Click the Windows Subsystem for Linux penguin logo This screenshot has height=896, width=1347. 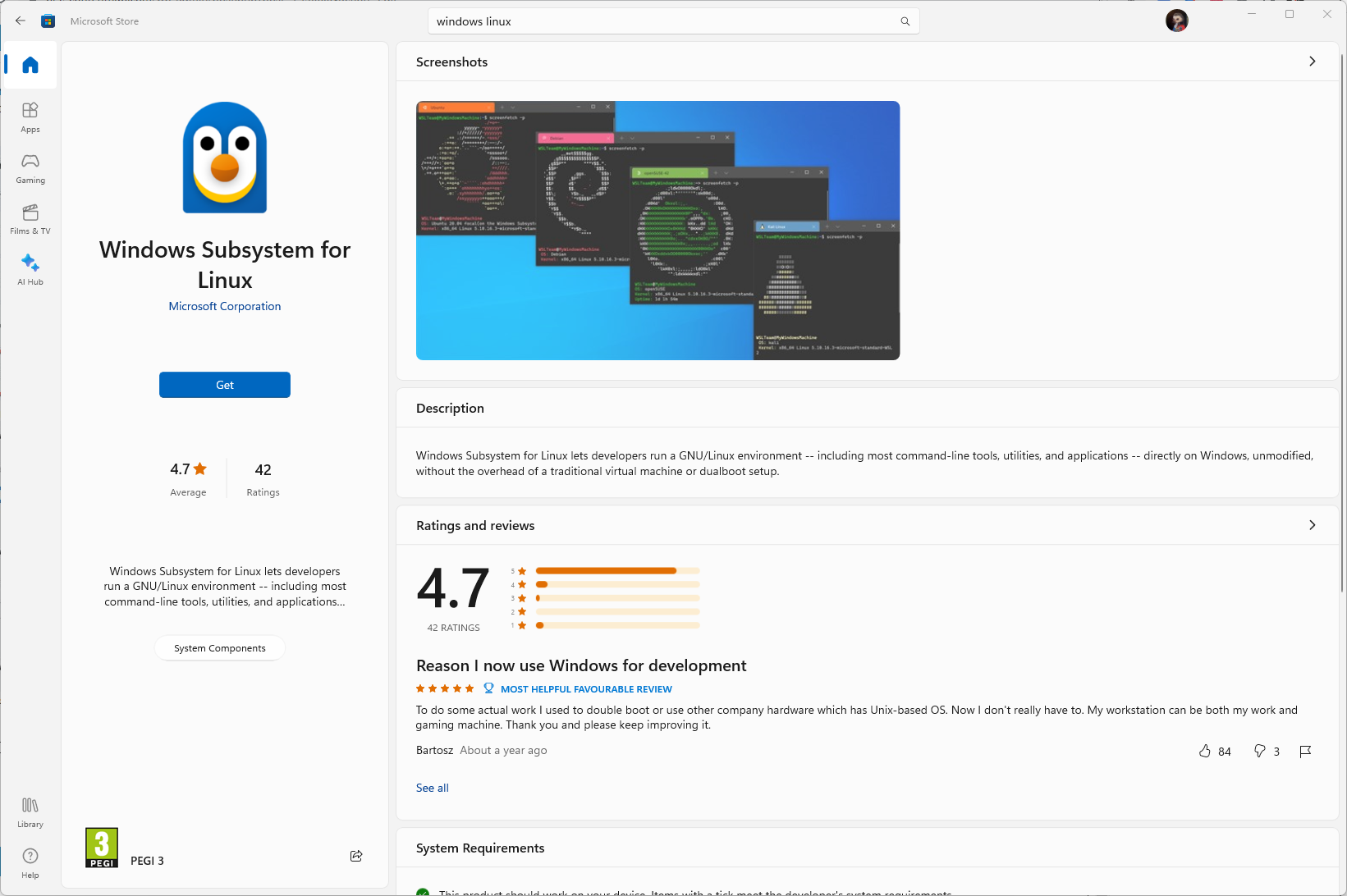(225, 158)
